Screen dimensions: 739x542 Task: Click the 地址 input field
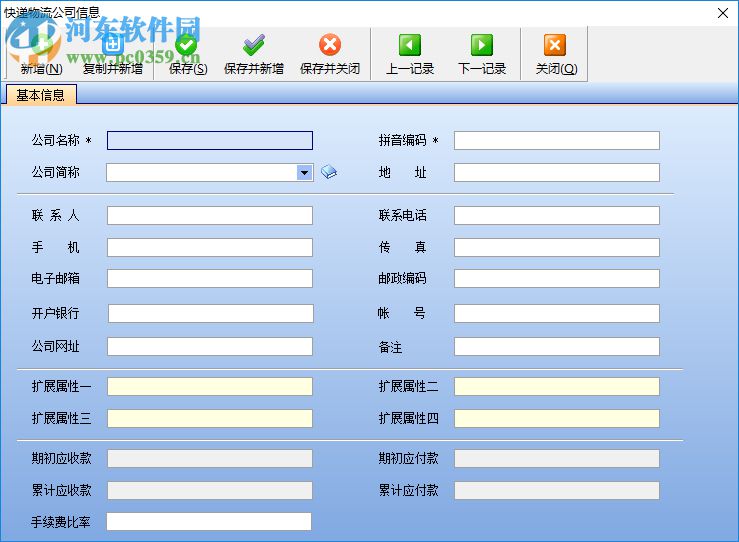(x=557, y=172)
